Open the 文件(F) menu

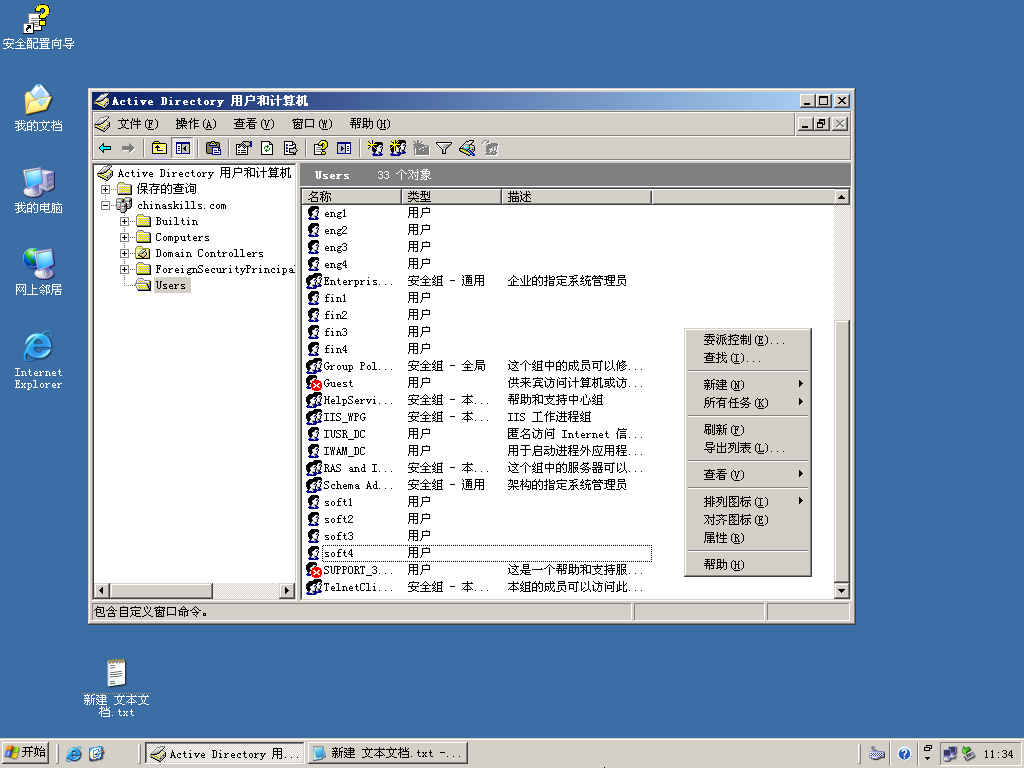pyautogui.click(x=138, y=124)
